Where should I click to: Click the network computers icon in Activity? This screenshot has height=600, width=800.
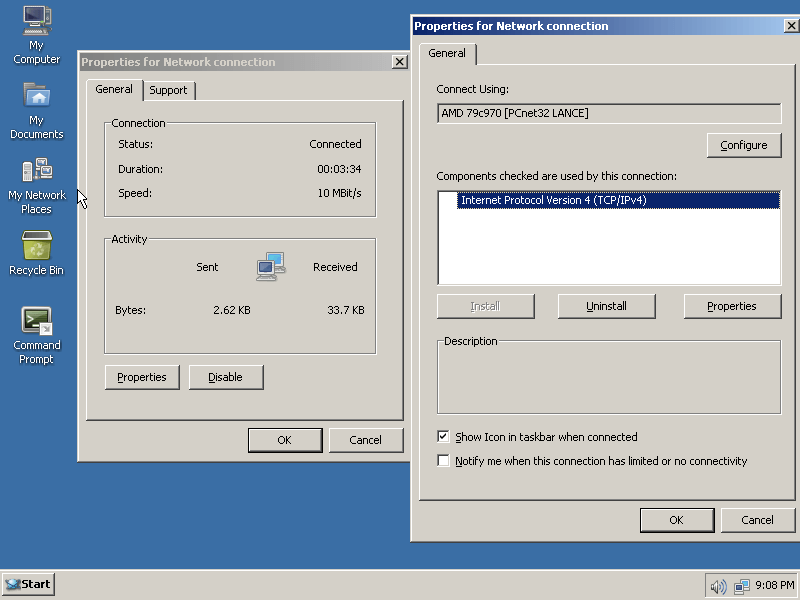[x=270, y=266]
